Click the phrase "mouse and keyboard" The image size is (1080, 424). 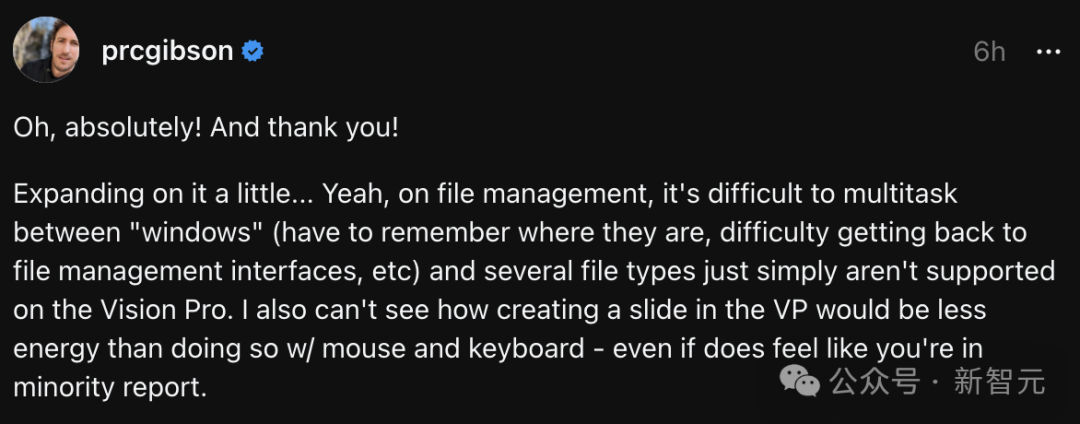pyautogui.click(x=453, y=350)
